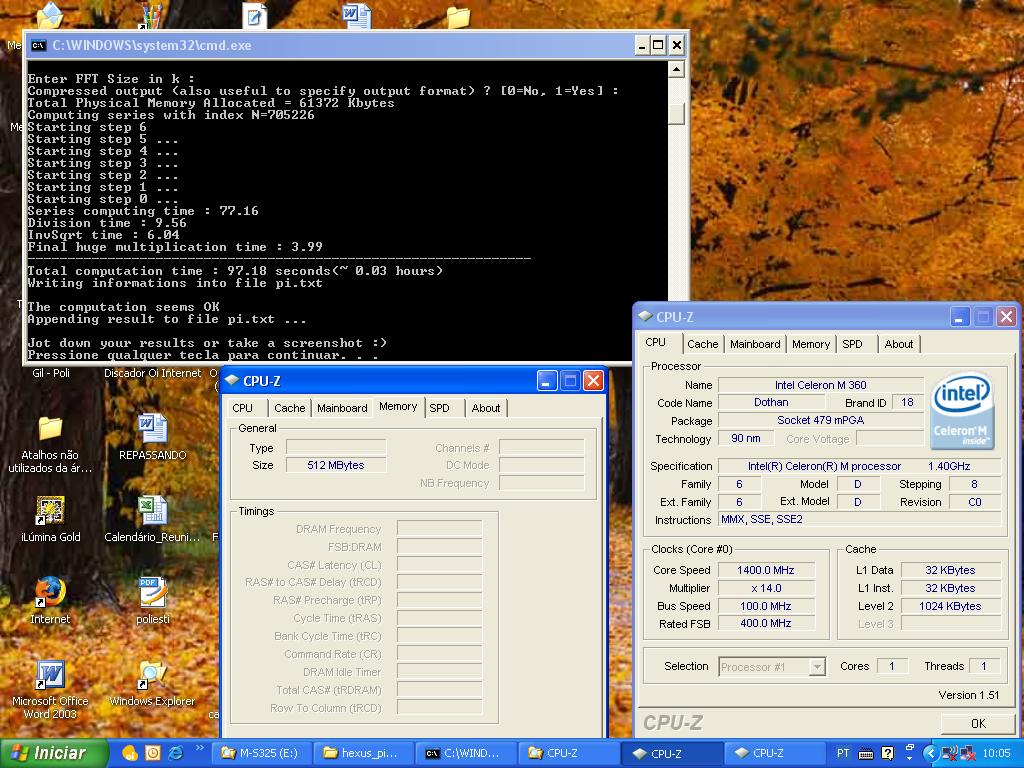The width and height of the screenshot is (1024, 768).
Task: Click the 1400.0 MHz core speed value
Action: [x=766, y=570]
